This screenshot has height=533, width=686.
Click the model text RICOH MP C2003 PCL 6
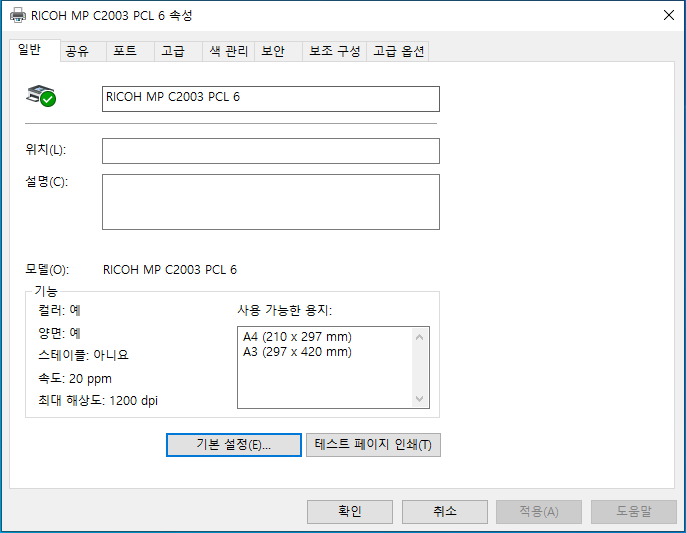170,270
